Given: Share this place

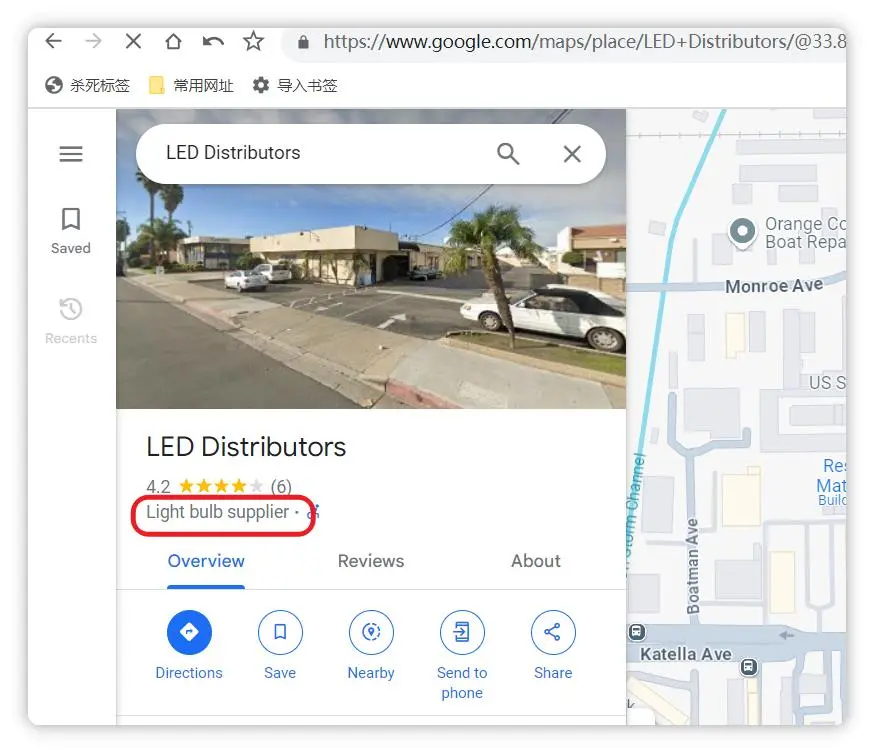Looking at the screenshot, I should pos(553,645).
